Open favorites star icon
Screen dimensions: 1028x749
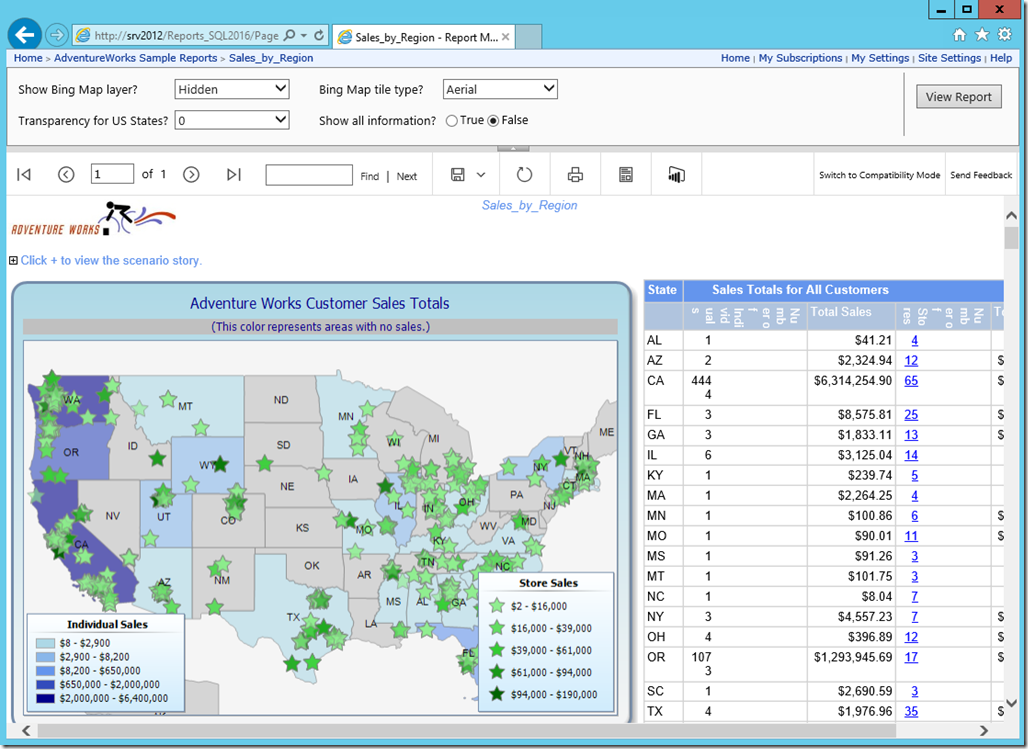982,35
